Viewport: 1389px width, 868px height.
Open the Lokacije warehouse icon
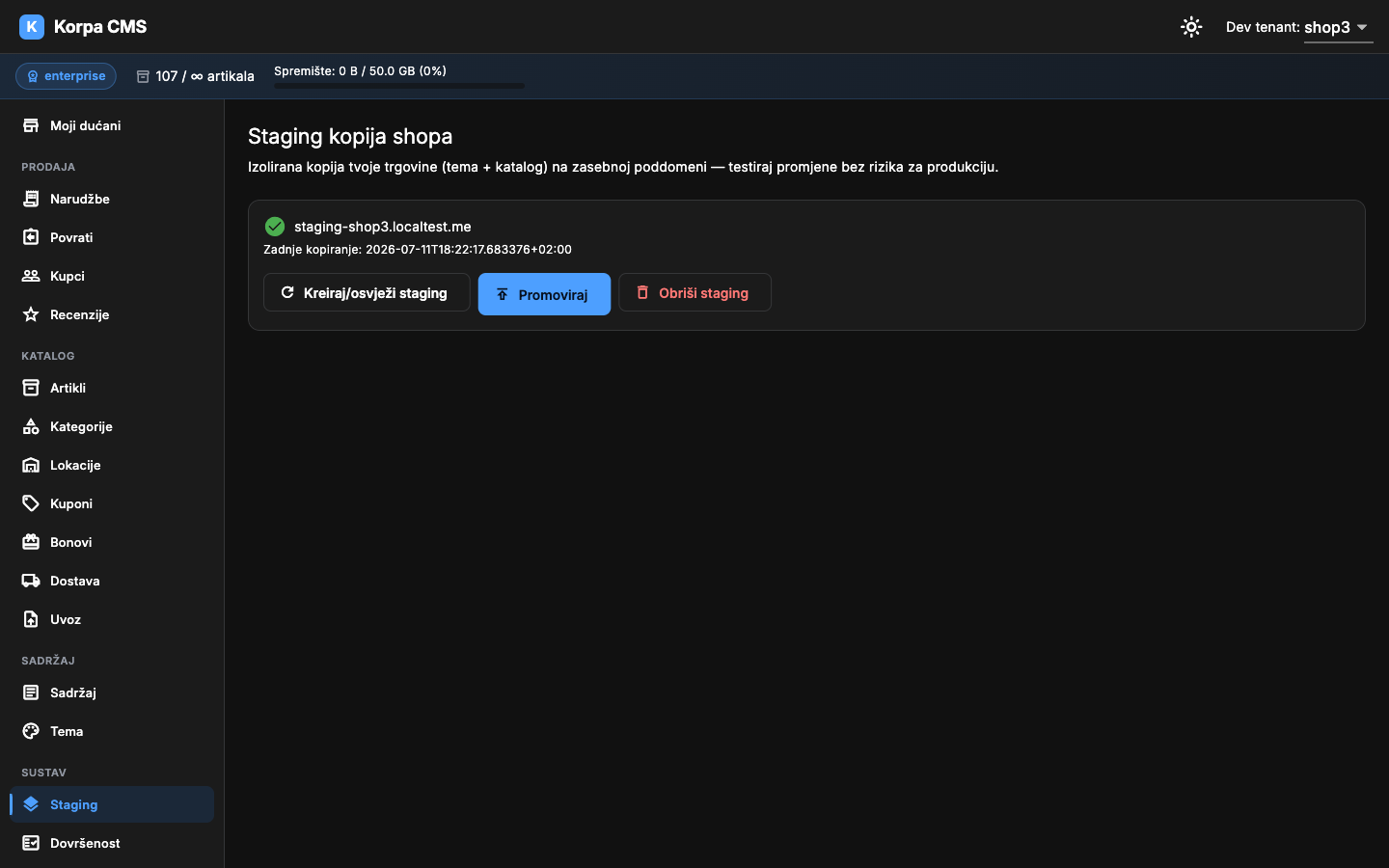31,465
